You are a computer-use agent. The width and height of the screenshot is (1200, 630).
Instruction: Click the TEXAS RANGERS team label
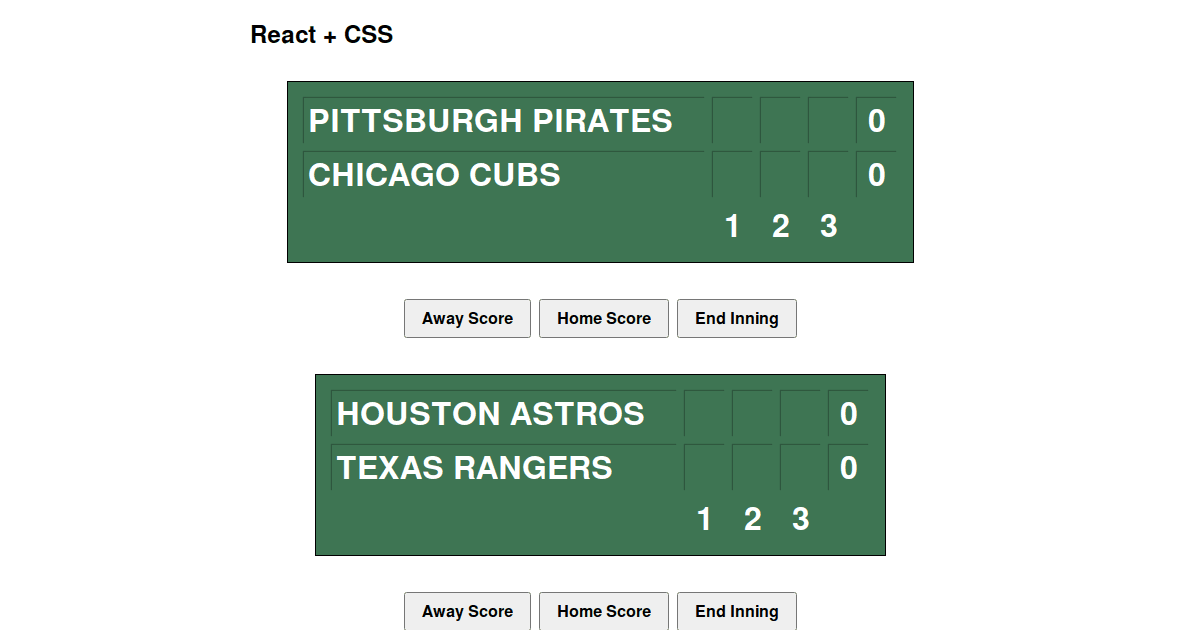click(475, 467)
